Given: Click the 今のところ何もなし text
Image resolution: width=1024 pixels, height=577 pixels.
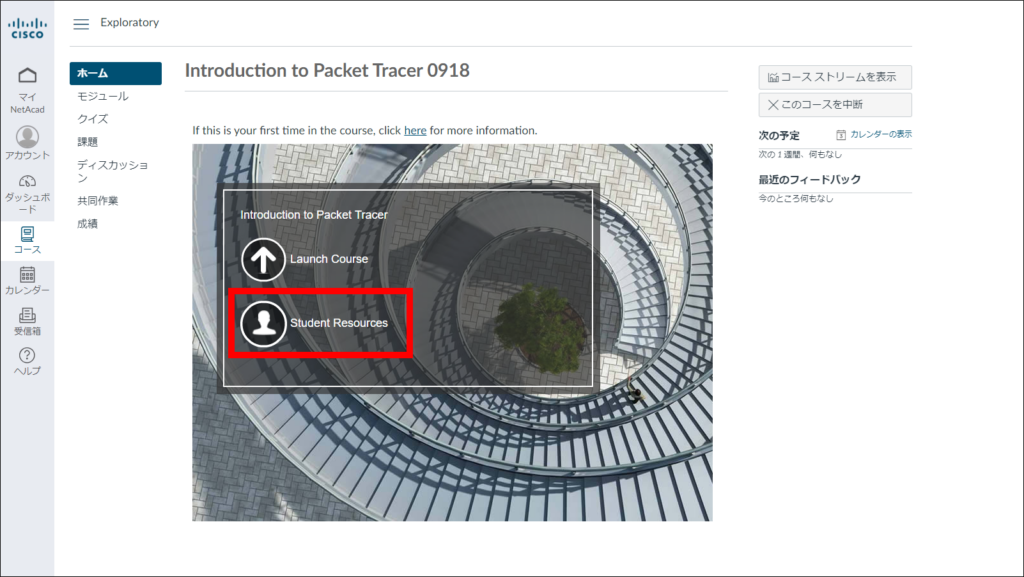Looking at the screenshot, I should click(x=795, y=198).
